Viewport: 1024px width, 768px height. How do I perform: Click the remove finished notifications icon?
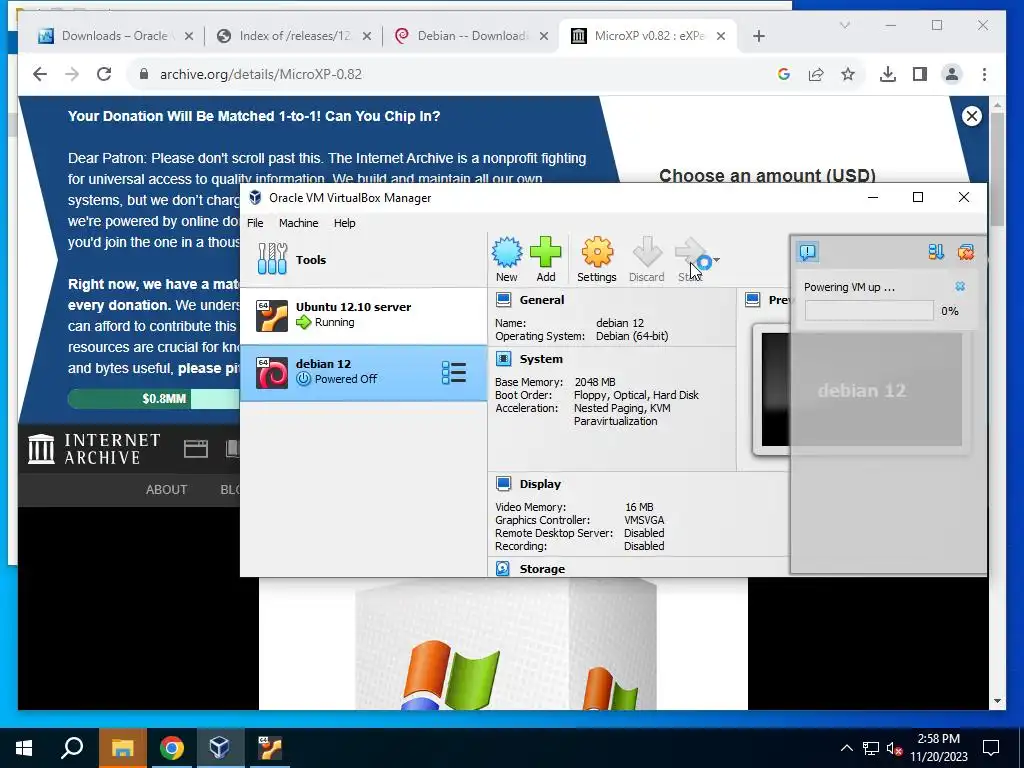tap(966, 252)
